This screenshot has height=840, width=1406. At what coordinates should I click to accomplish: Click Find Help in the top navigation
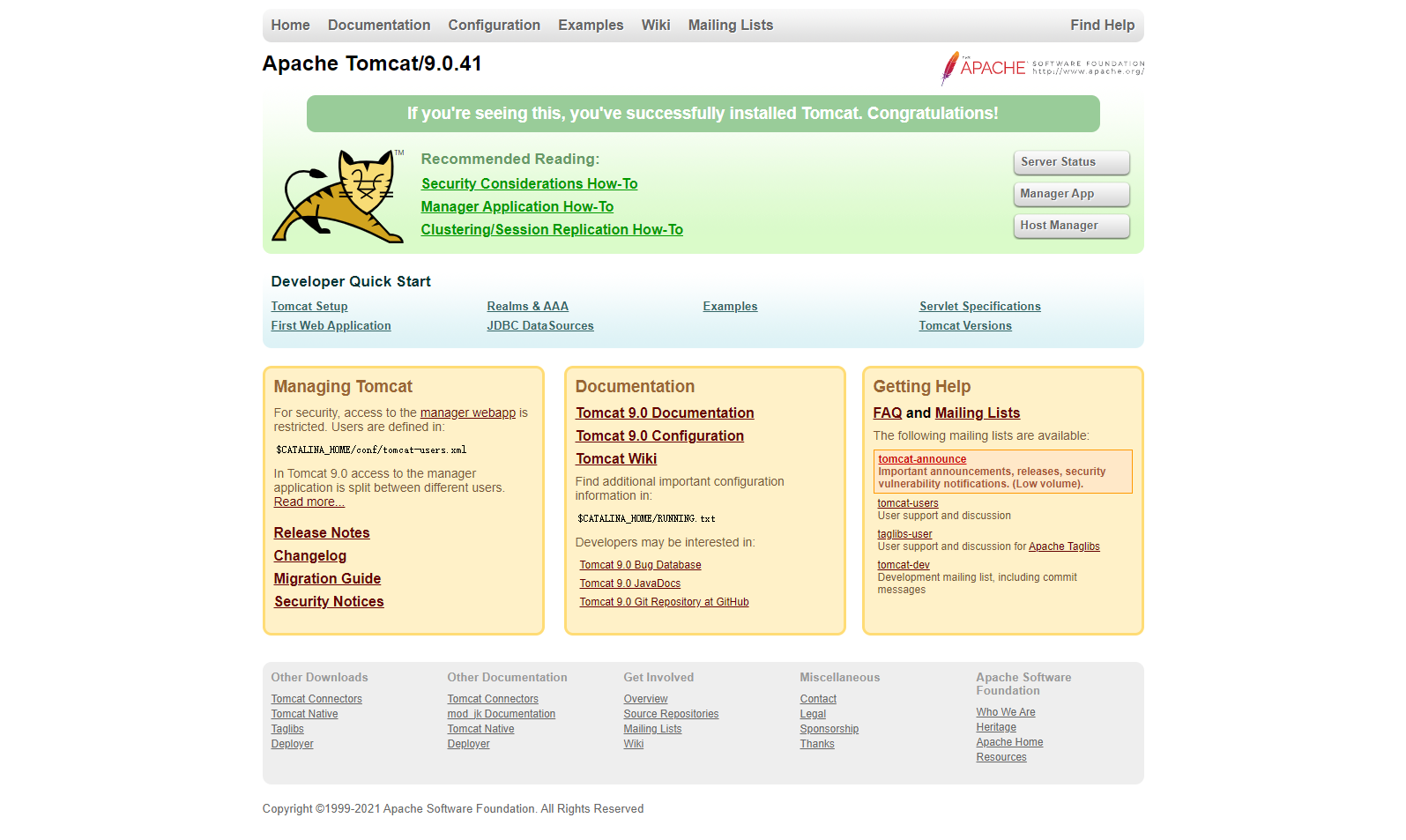click(x=1102, y=26)
